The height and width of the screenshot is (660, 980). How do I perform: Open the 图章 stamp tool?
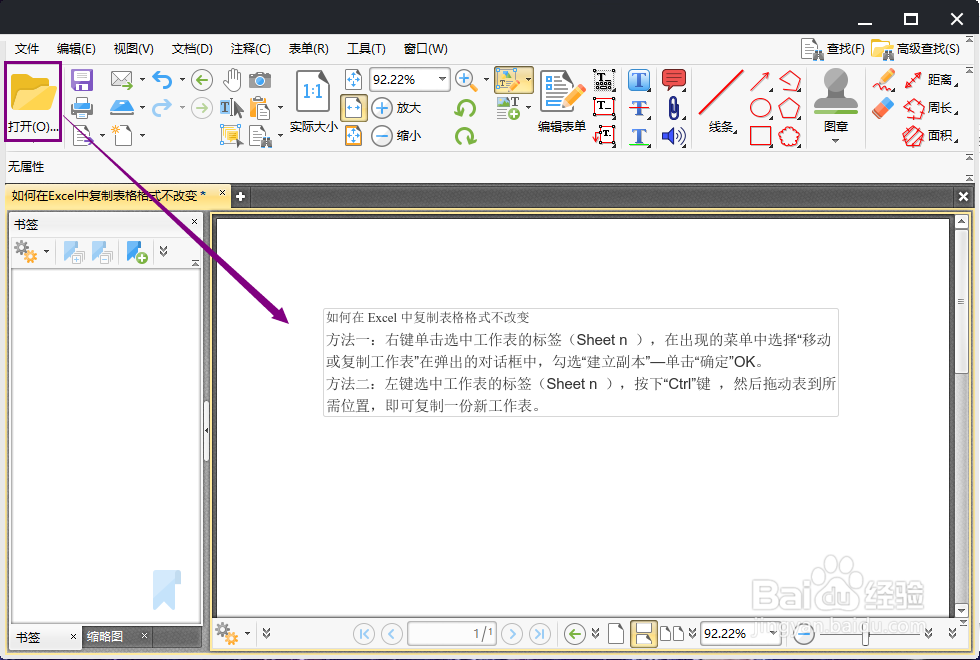834,95
